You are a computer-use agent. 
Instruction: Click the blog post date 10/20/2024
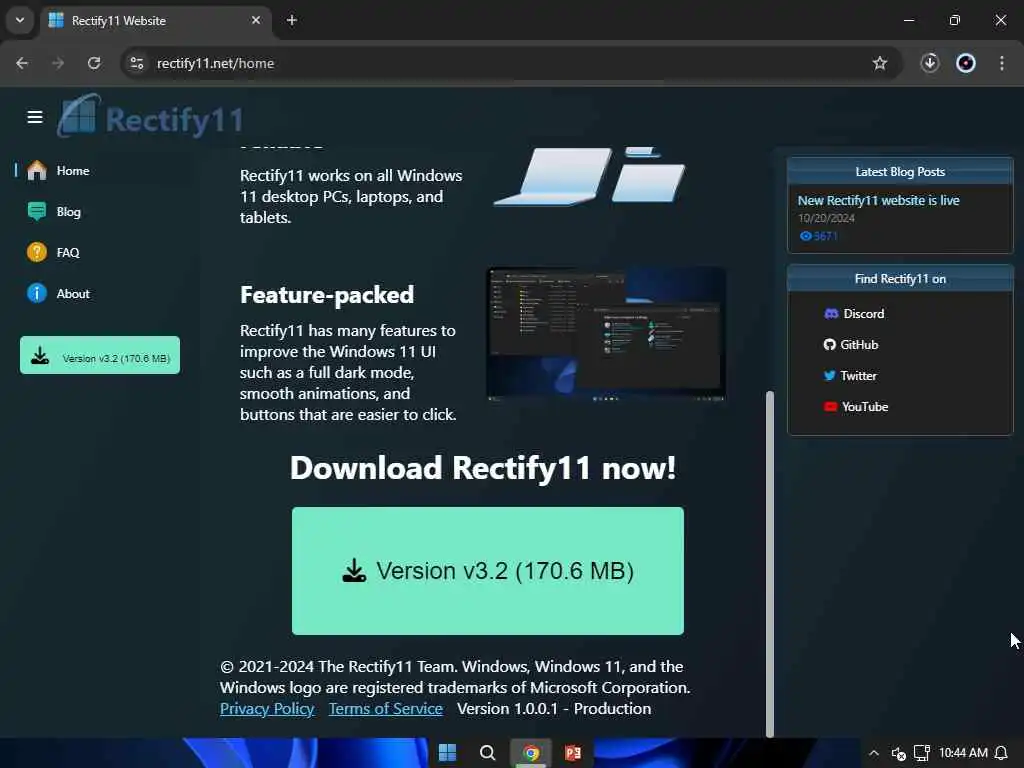[x=826, y=218]
